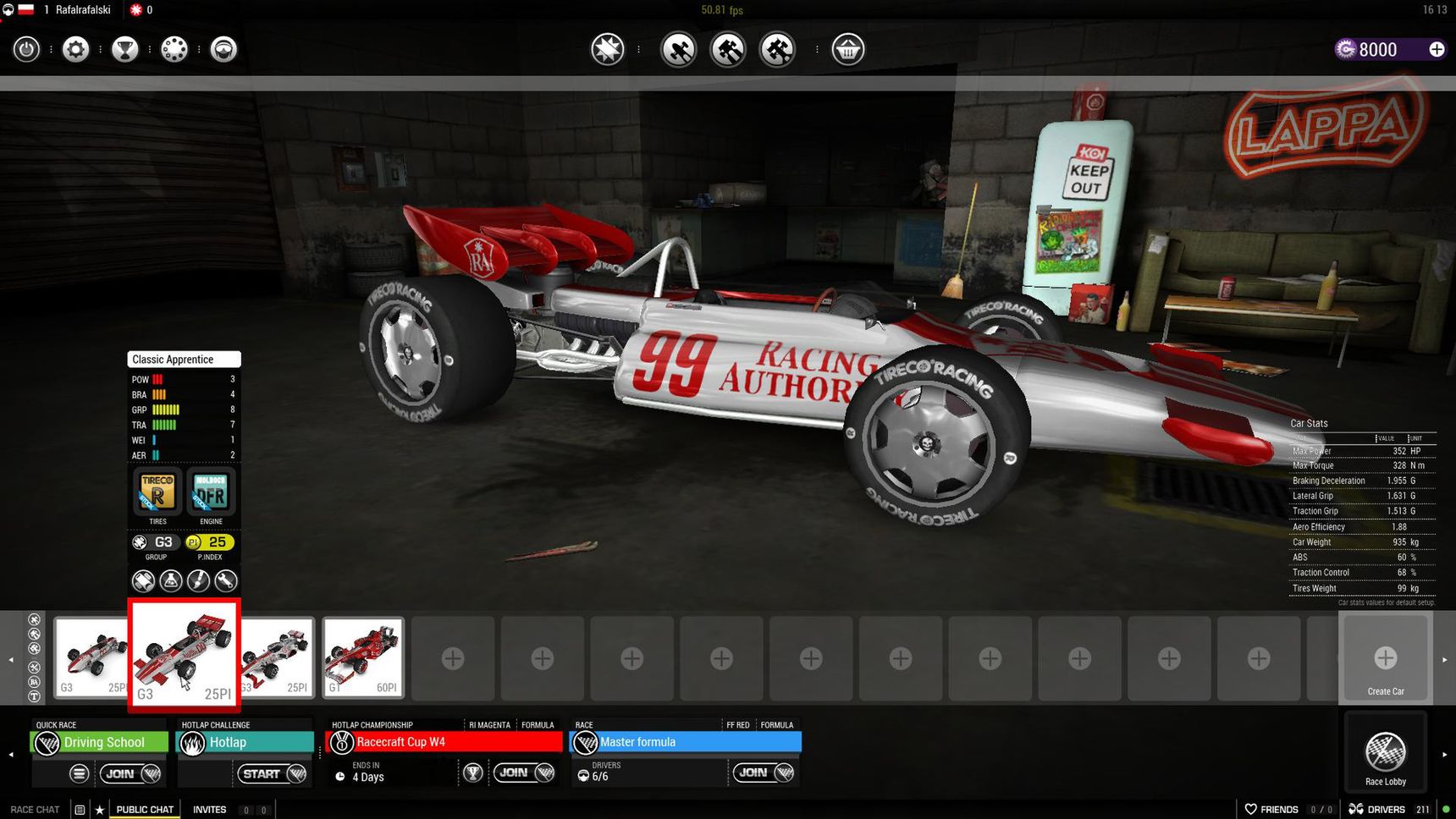Click the G3 group badge

pyautogui.click(x=156, y=542)
